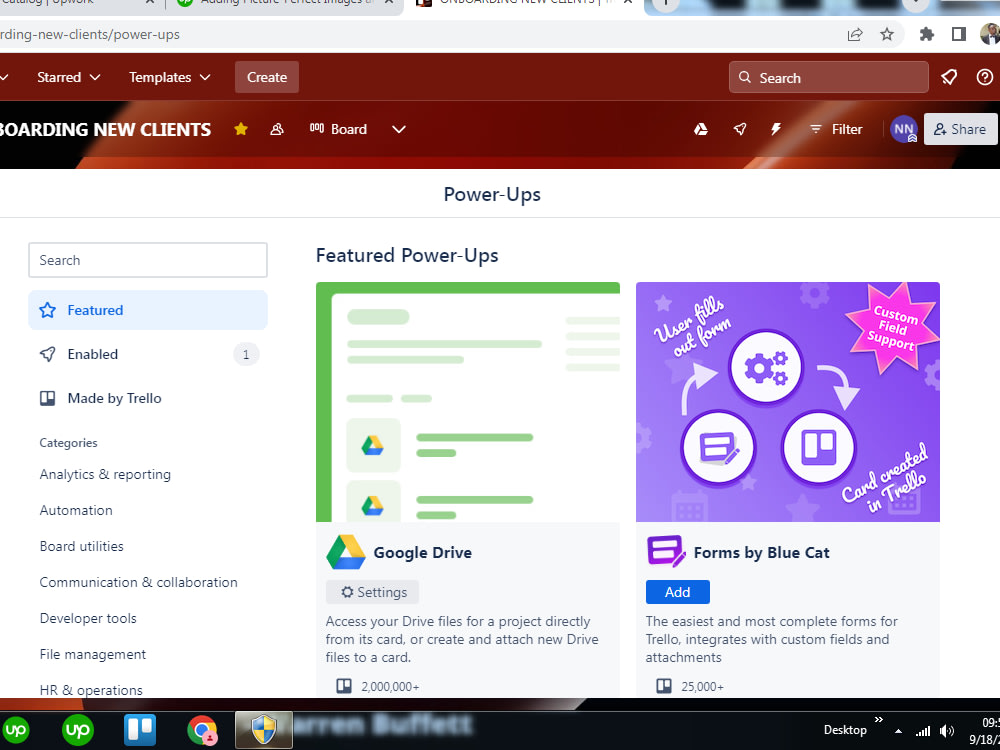Click the network signal tray icon
This screenshot has height=750, width=1000.
click(923, 732)
